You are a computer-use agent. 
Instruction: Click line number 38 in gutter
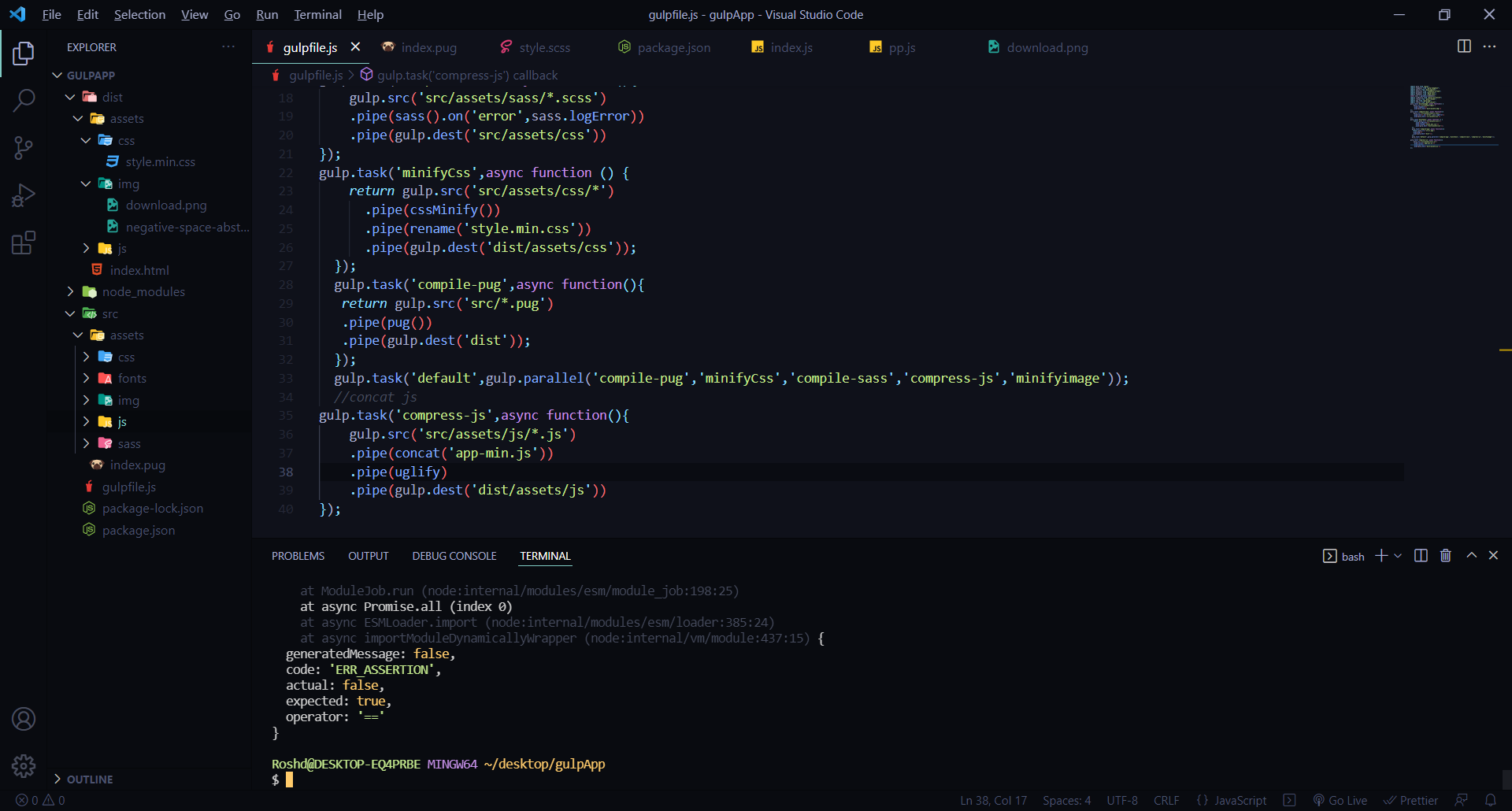pyautogui.click(x=286, y=472)
